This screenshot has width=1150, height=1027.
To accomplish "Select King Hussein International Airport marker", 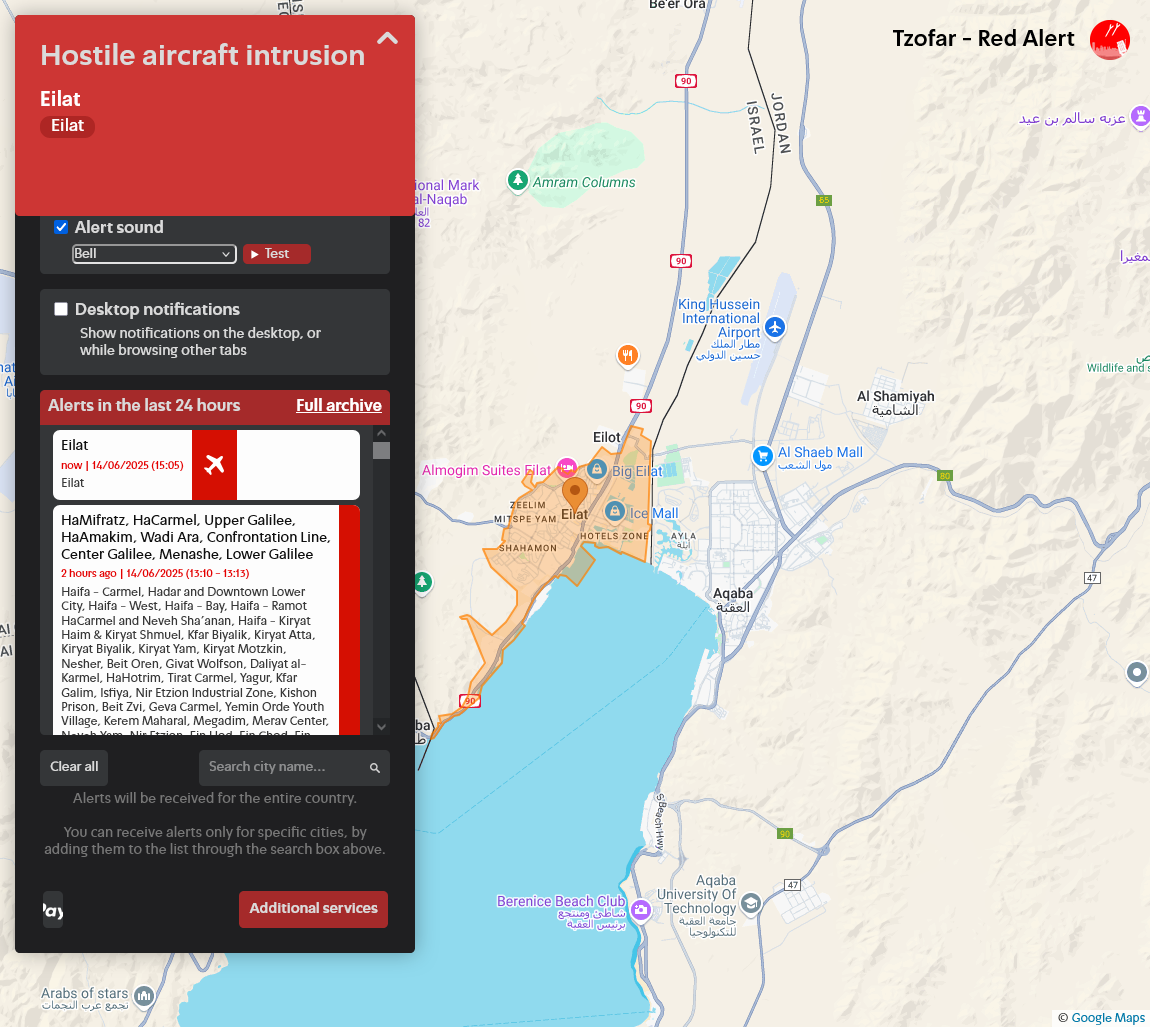I will pos(775,327).
